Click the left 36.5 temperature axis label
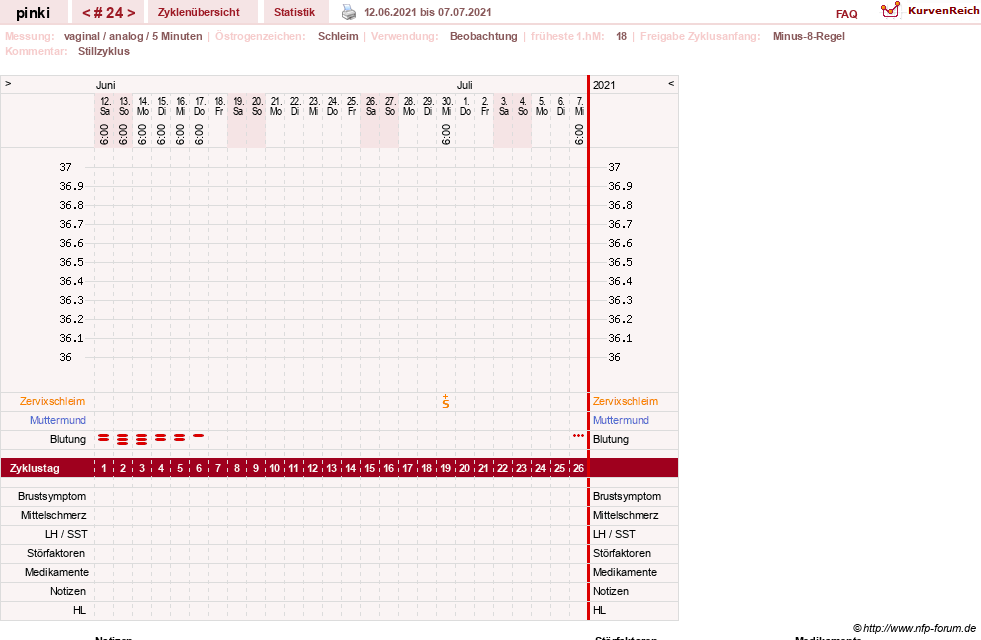981x640 pixels. click(71, 262)
